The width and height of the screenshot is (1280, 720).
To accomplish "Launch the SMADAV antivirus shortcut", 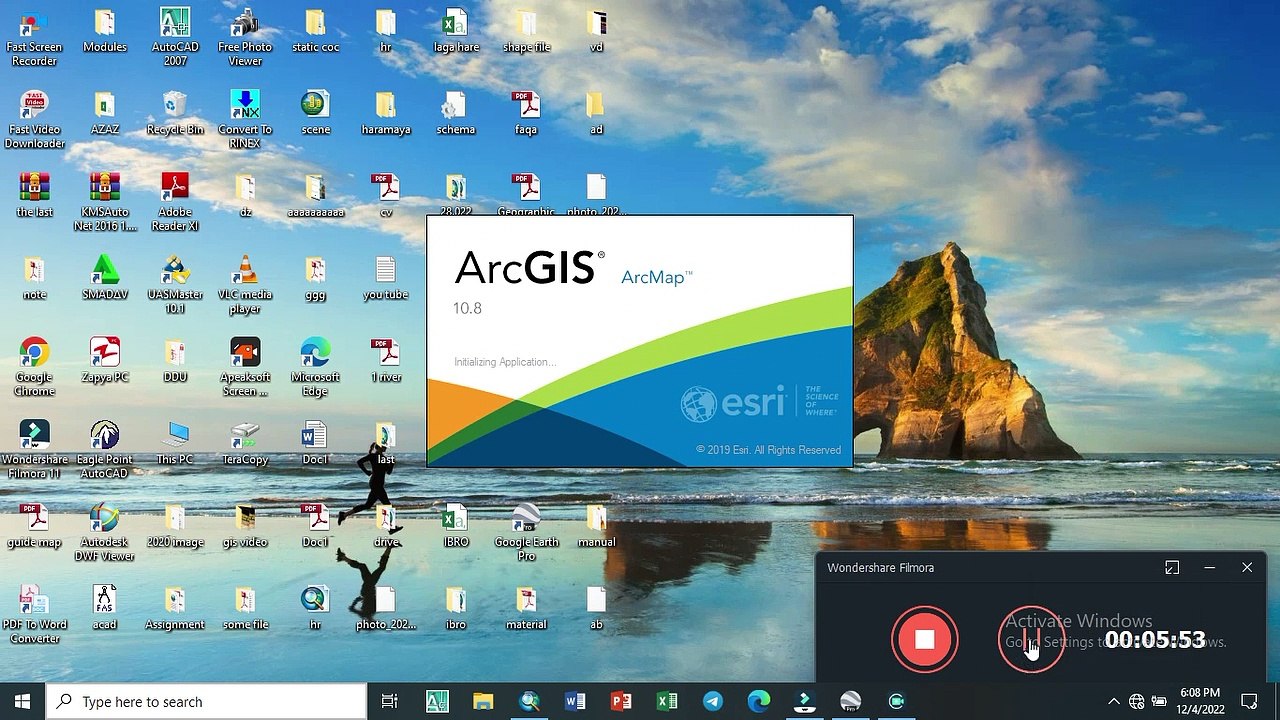I will pos(105,278).
